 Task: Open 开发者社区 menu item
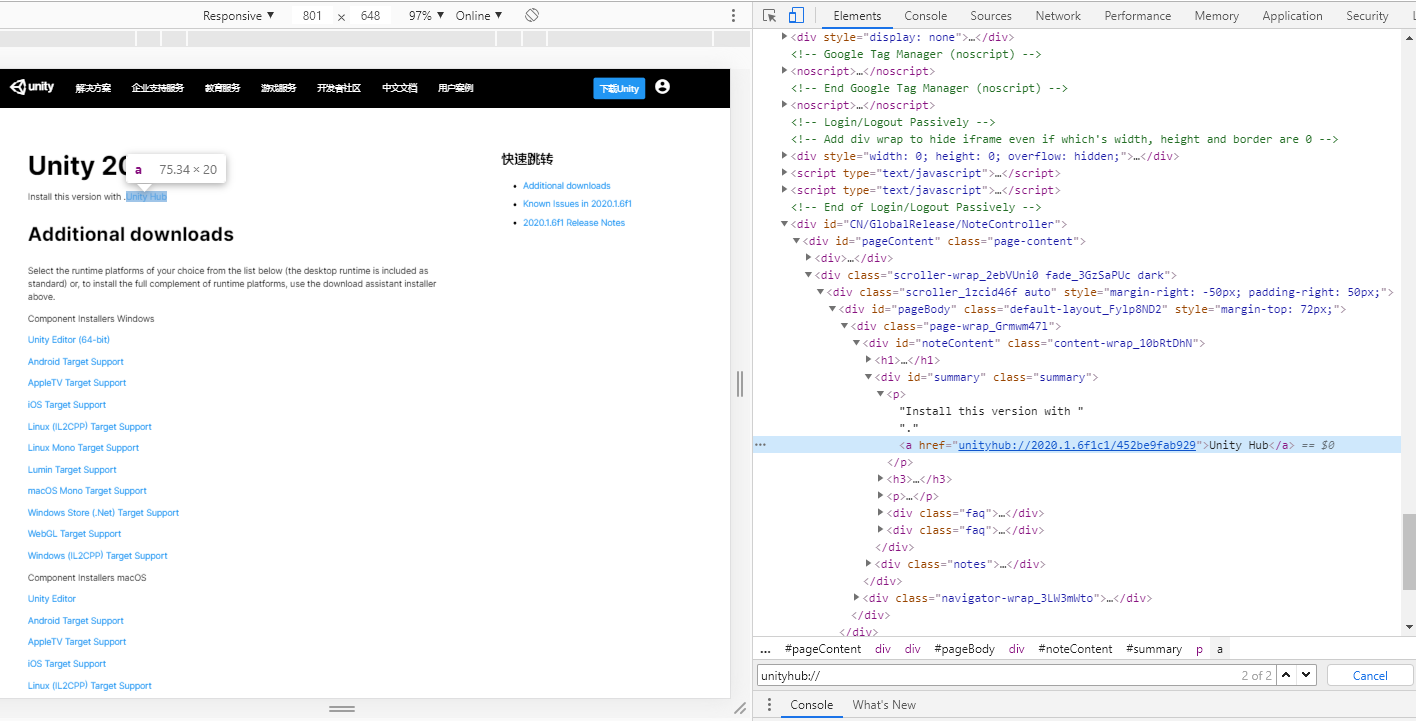click(339, 88)
